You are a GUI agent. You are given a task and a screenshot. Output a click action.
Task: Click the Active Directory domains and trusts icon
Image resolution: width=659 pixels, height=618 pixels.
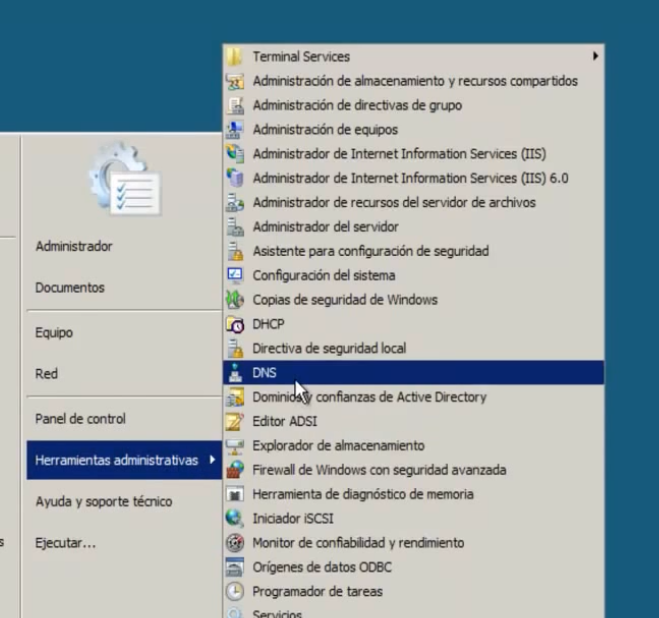point(235,397)
